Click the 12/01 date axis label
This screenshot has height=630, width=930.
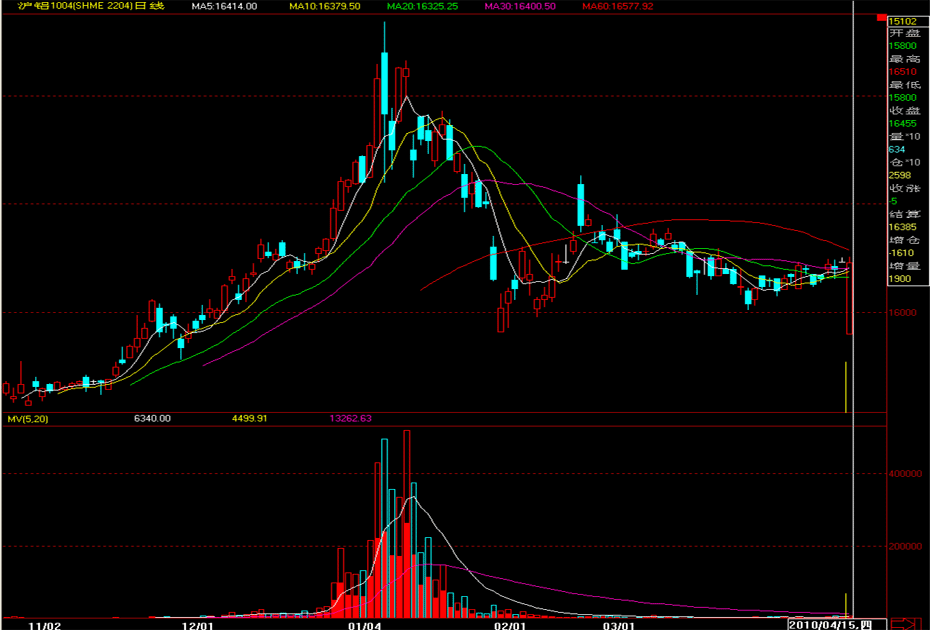click(198, 625)
